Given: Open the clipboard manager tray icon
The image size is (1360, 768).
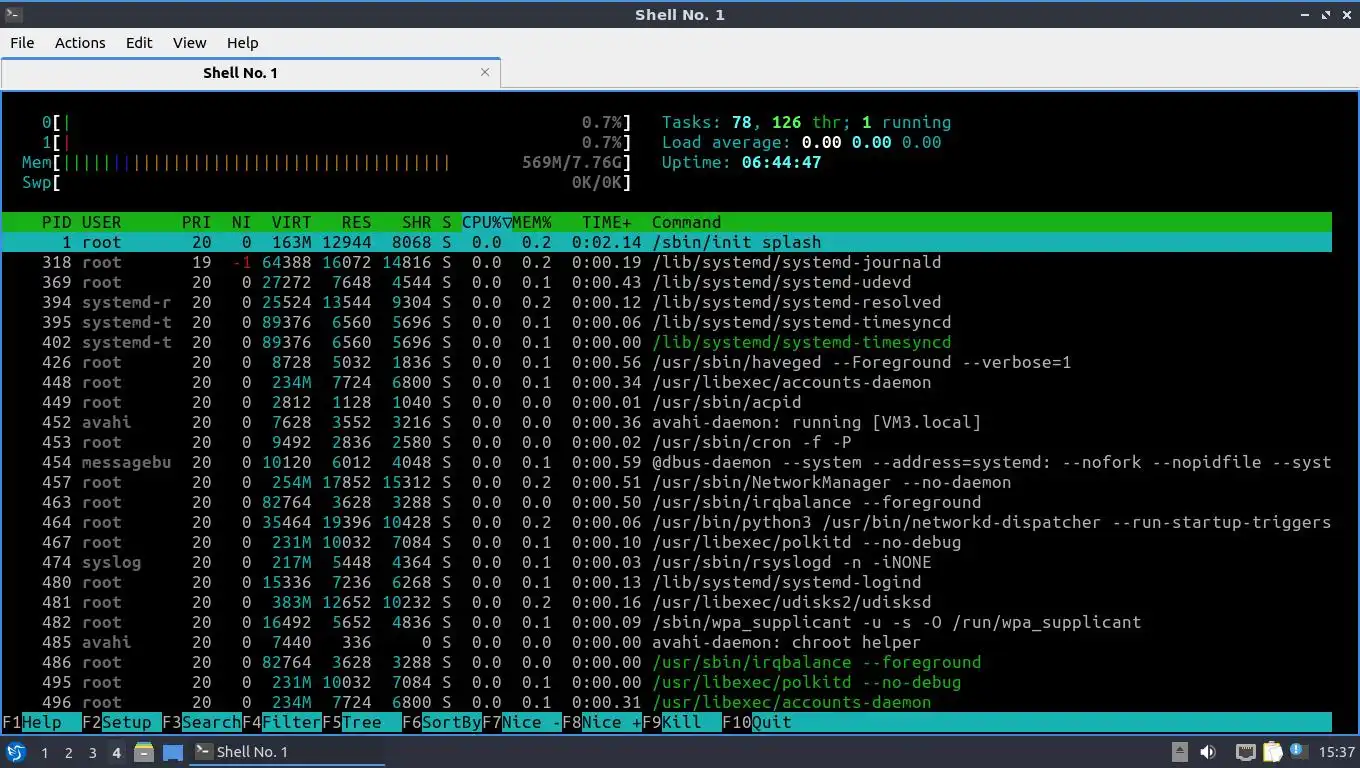Looking at the screenshot, I should pyautogui.click(x=1272, y=752).
